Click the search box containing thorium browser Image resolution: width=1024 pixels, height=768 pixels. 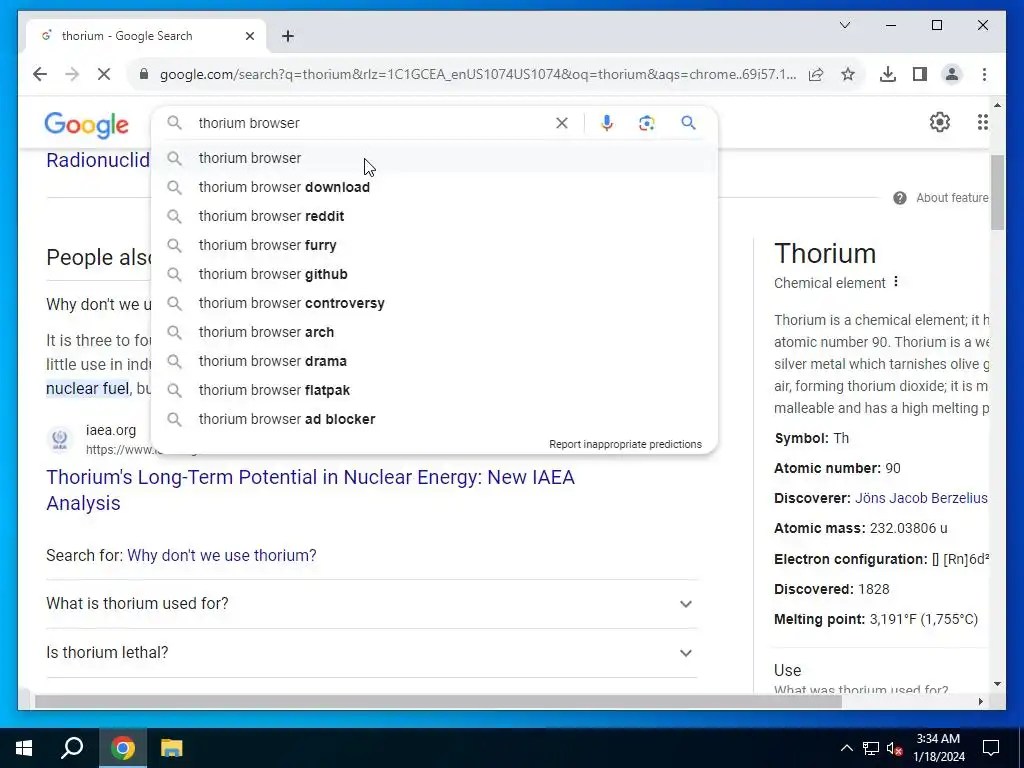372,123
